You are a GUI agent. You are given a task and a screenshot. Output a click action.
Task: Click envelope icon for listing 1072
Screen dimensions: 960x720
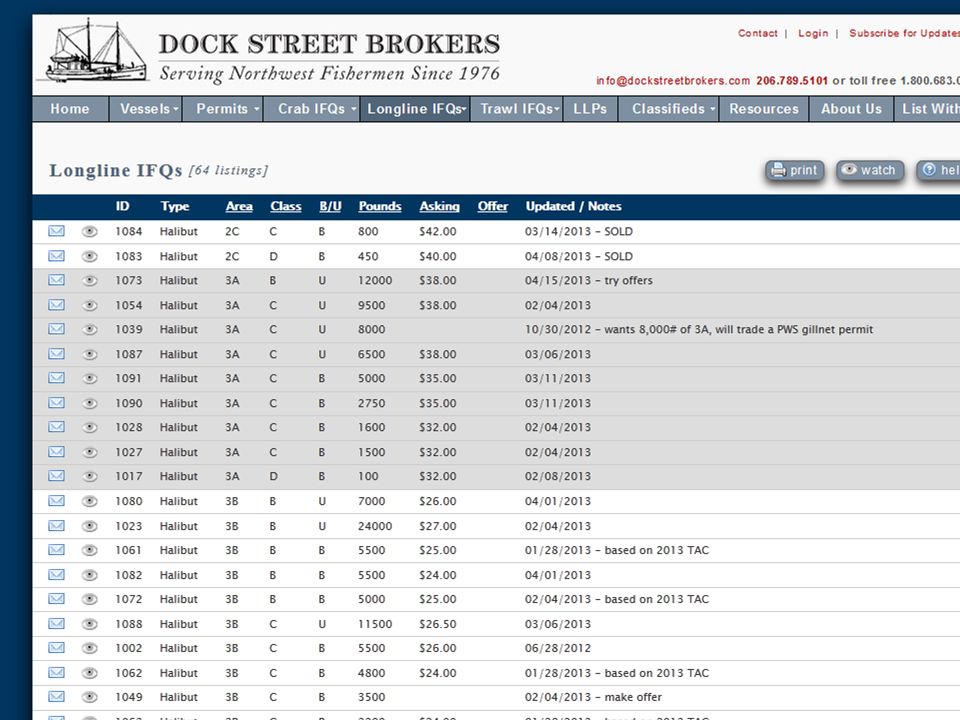(x=56, y=599)
